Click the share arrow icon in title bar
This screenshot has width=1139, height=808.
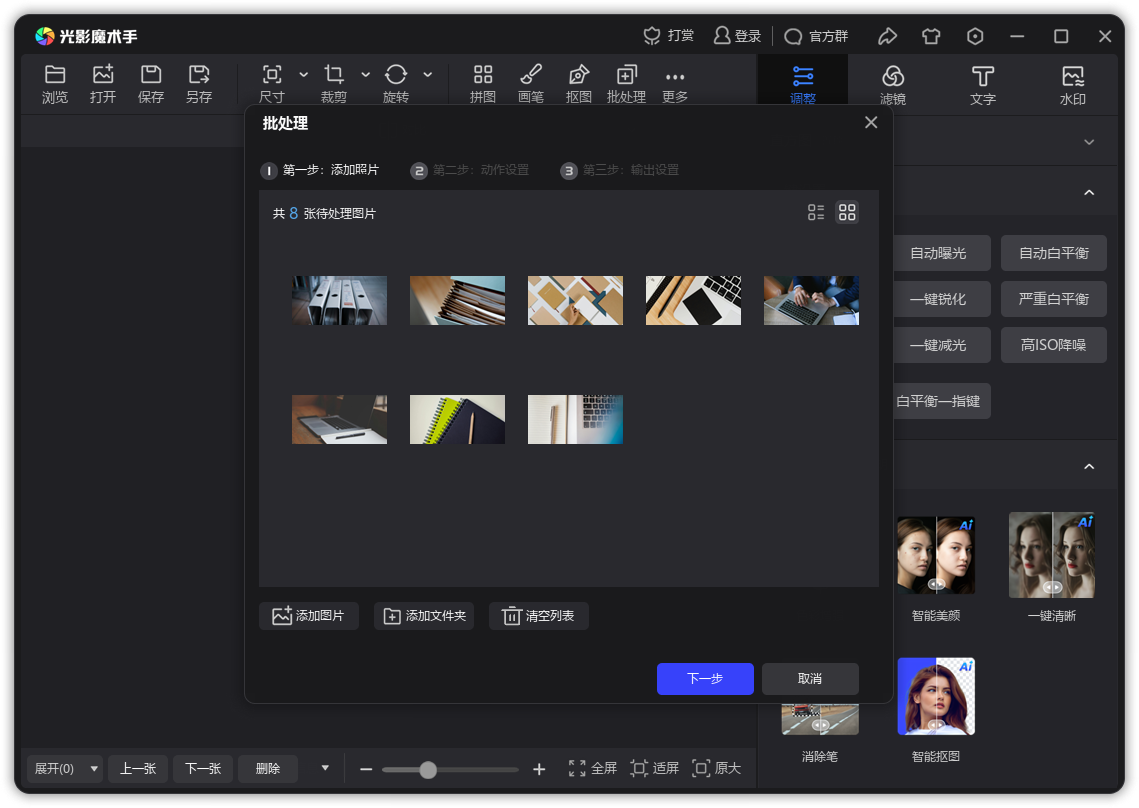pyautogui.click(x=887, y=36)
